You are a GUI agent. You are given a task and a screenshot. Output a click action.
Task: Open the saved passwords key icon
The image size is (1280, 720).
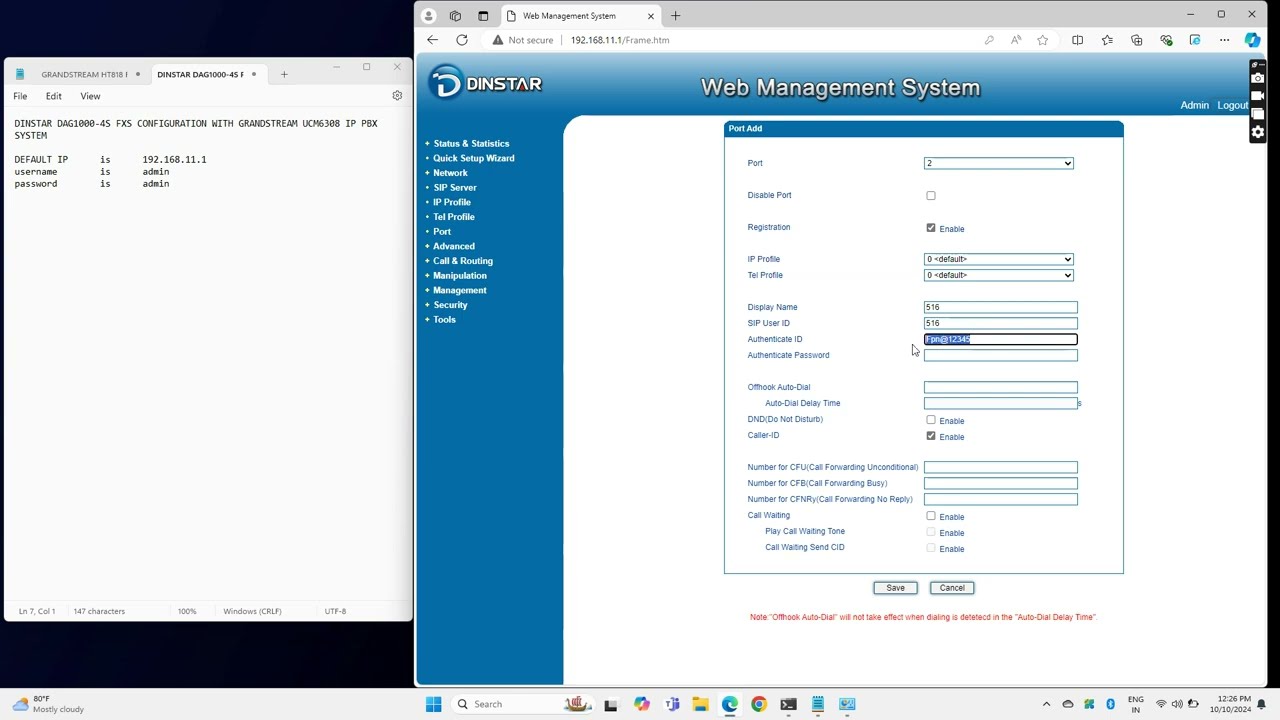click(989, 40)
